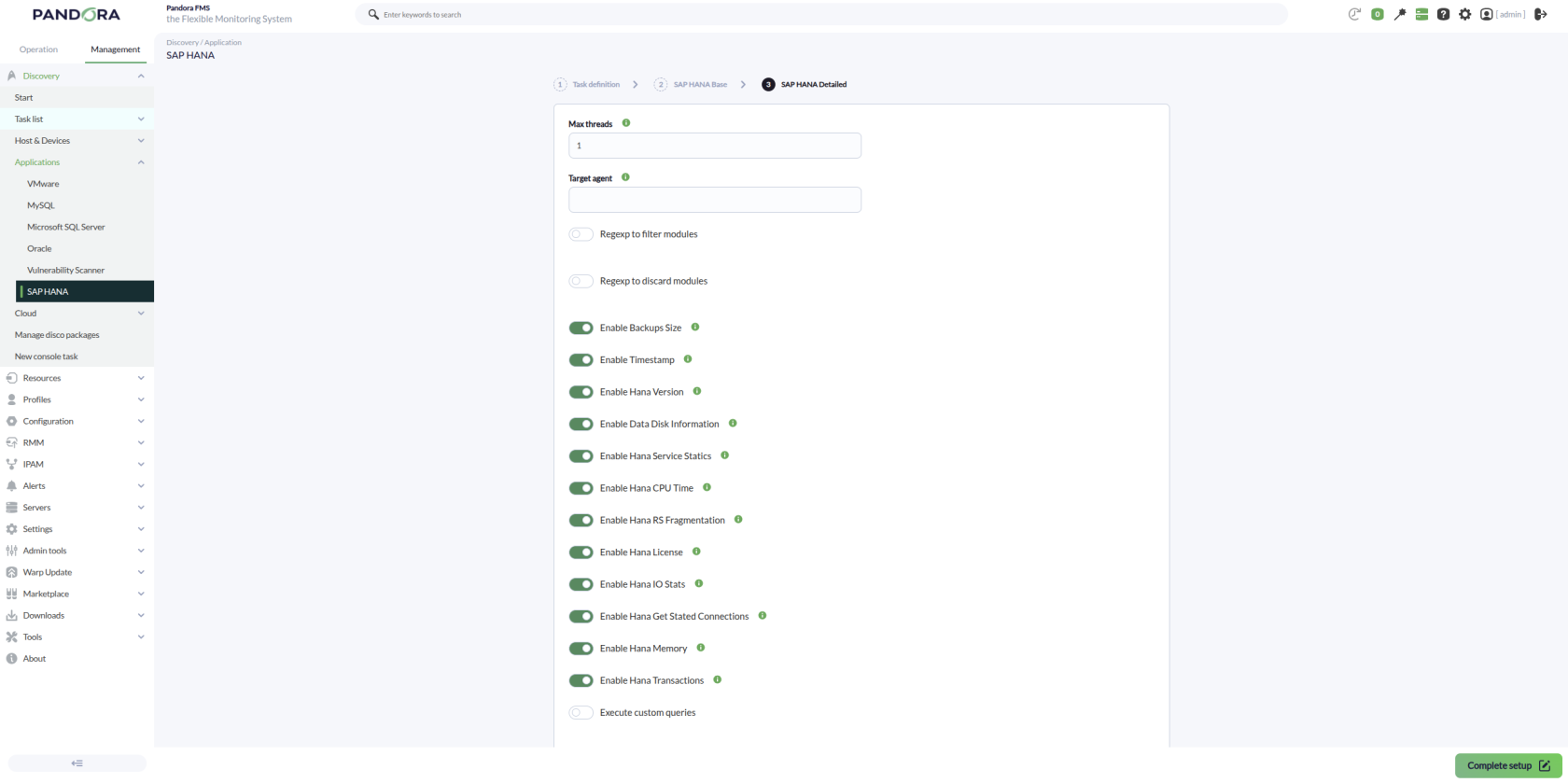The image size is (1568, 783).
Task: Open the header settings gear icon
Action: pyautogui.click(x=1465, y=14)
